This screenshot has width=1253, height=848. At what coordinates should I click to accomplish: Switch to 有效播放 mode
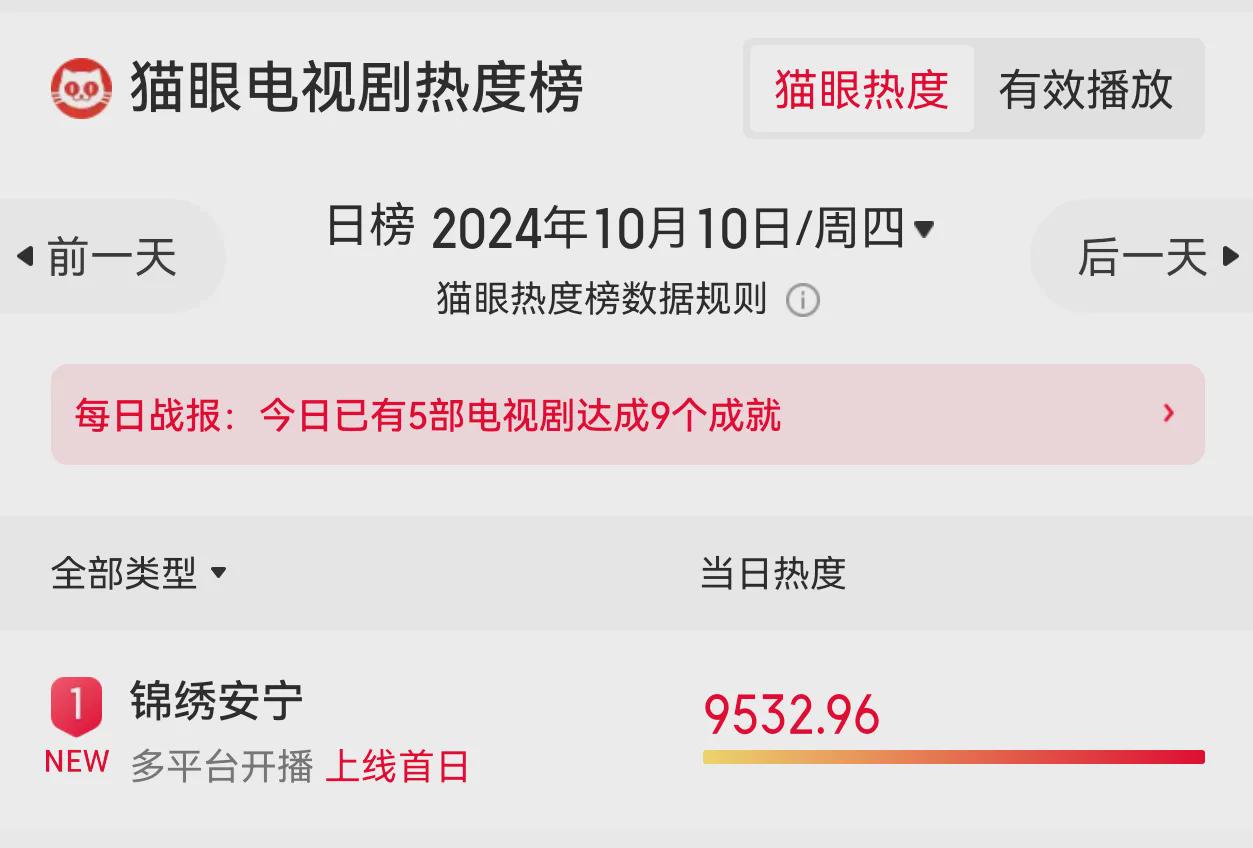[1086, 89]
